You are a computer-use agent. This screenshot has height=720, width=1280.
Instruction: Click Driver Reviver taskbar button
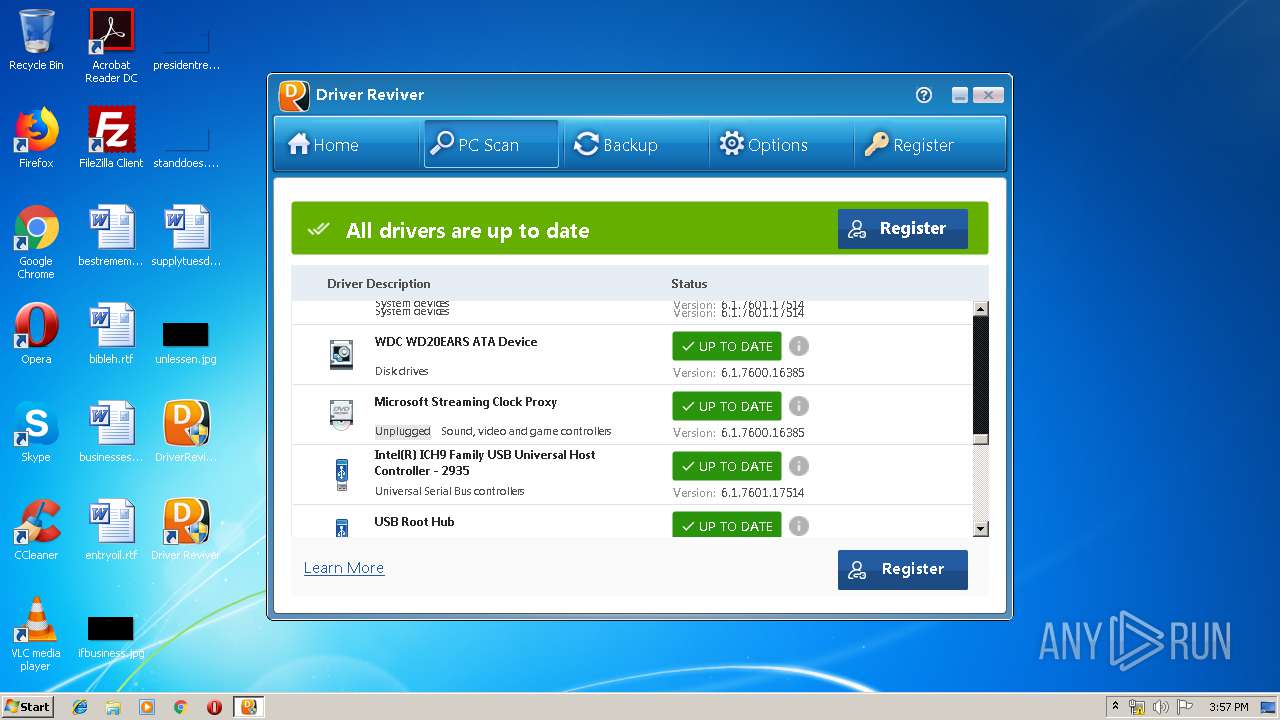pos(249,707)
